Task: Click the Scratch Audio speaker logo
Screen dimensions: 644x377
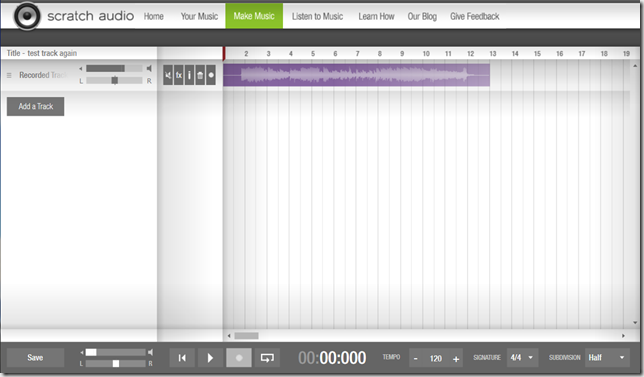Action: click(27, 16)
